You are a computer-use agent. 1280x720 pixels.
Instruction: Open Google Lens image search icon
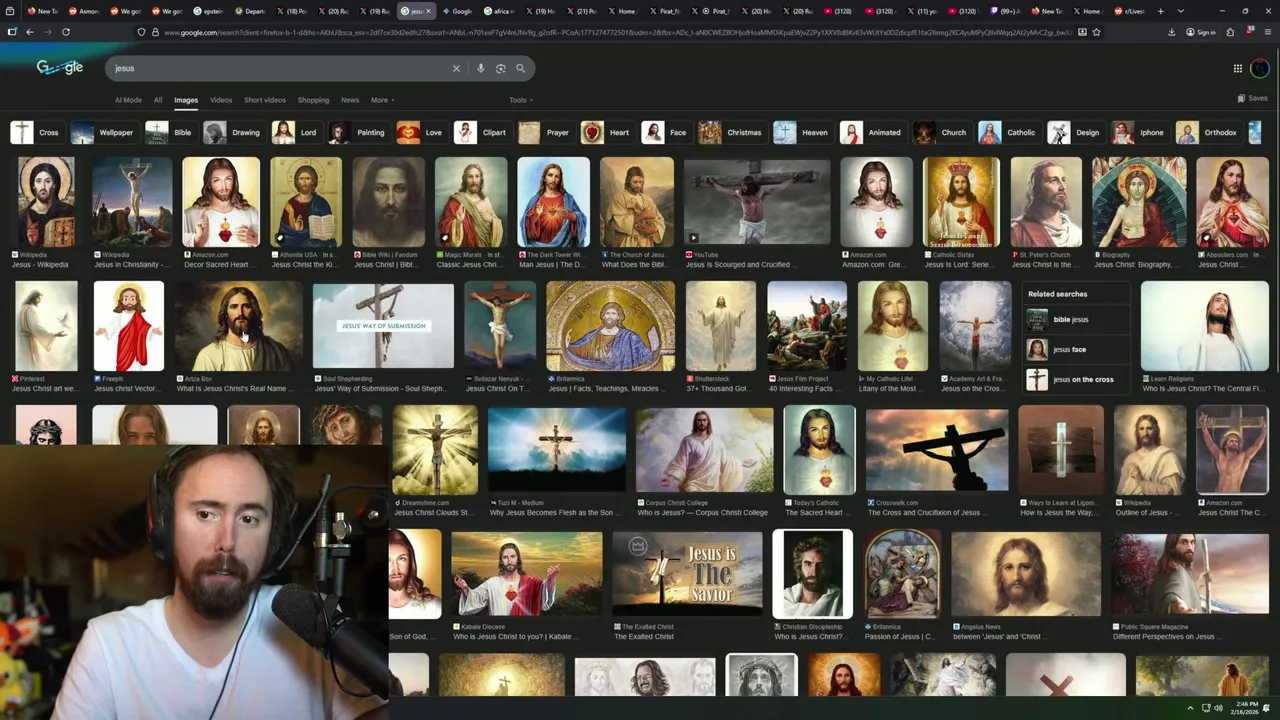click(x=501, y=68)
